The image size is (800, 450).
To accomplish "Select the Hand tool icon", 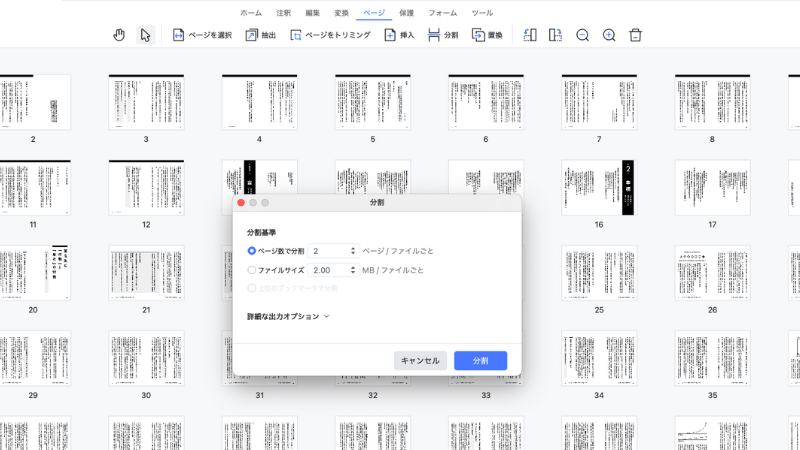I will [119, 35].
